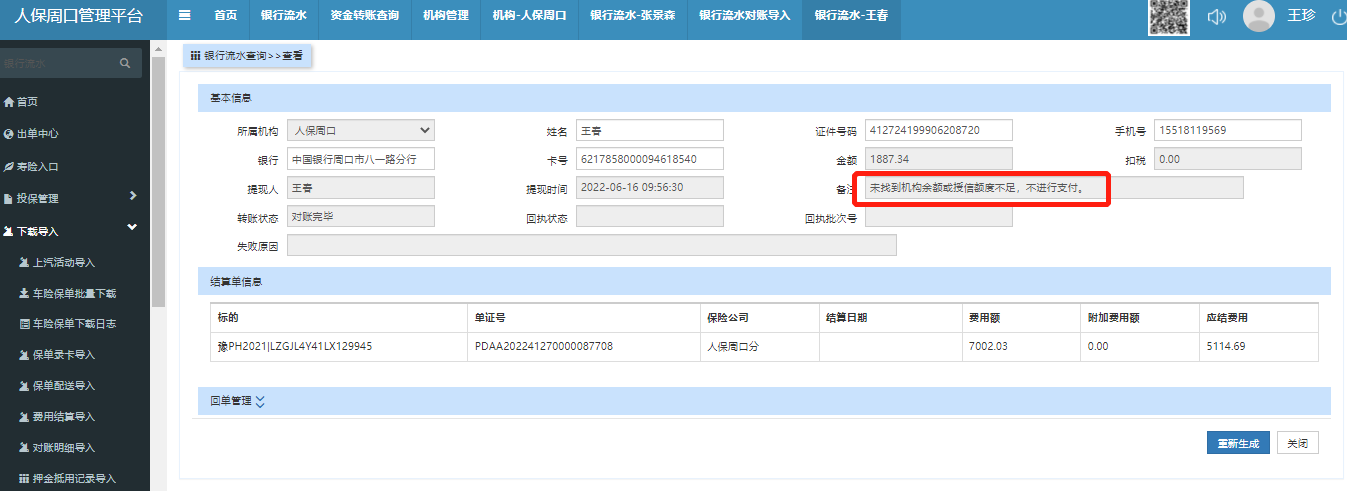Click the empty 回执状态 field
This screenshot has height=491, width=1347.
(x=649, y=216)
